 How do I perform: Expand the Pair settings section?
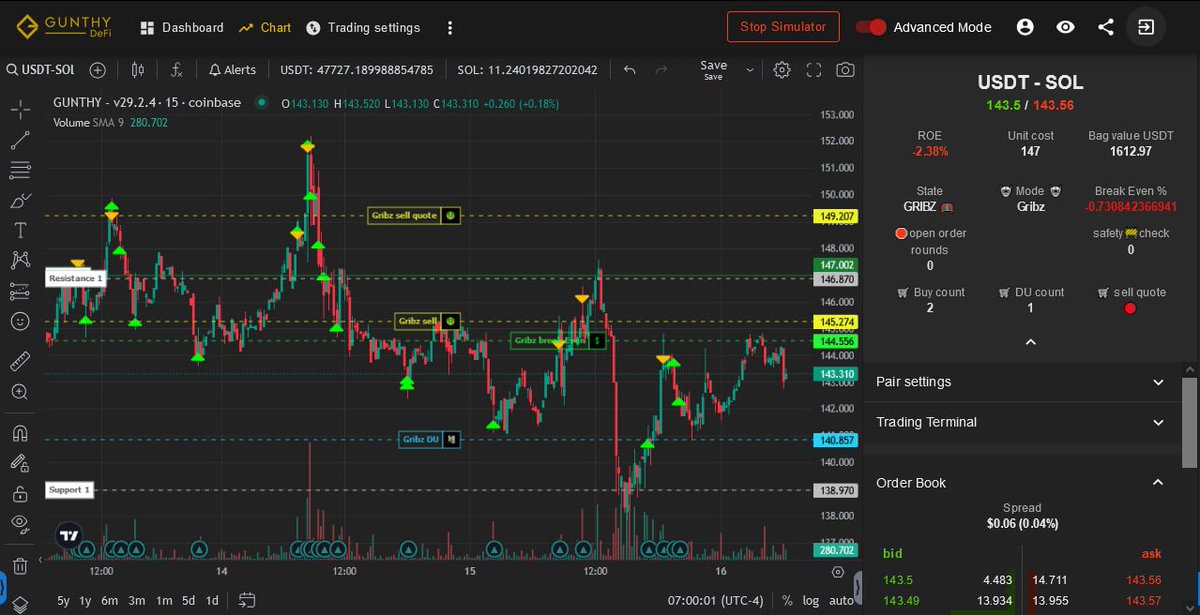[1021, 382]
